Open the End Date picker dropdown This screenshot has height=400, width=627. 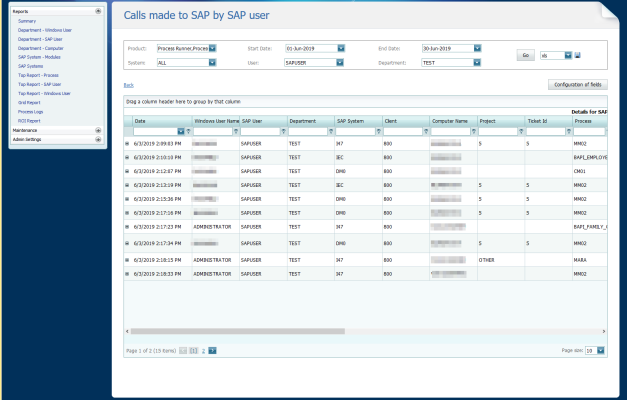(x=477, y=48)
